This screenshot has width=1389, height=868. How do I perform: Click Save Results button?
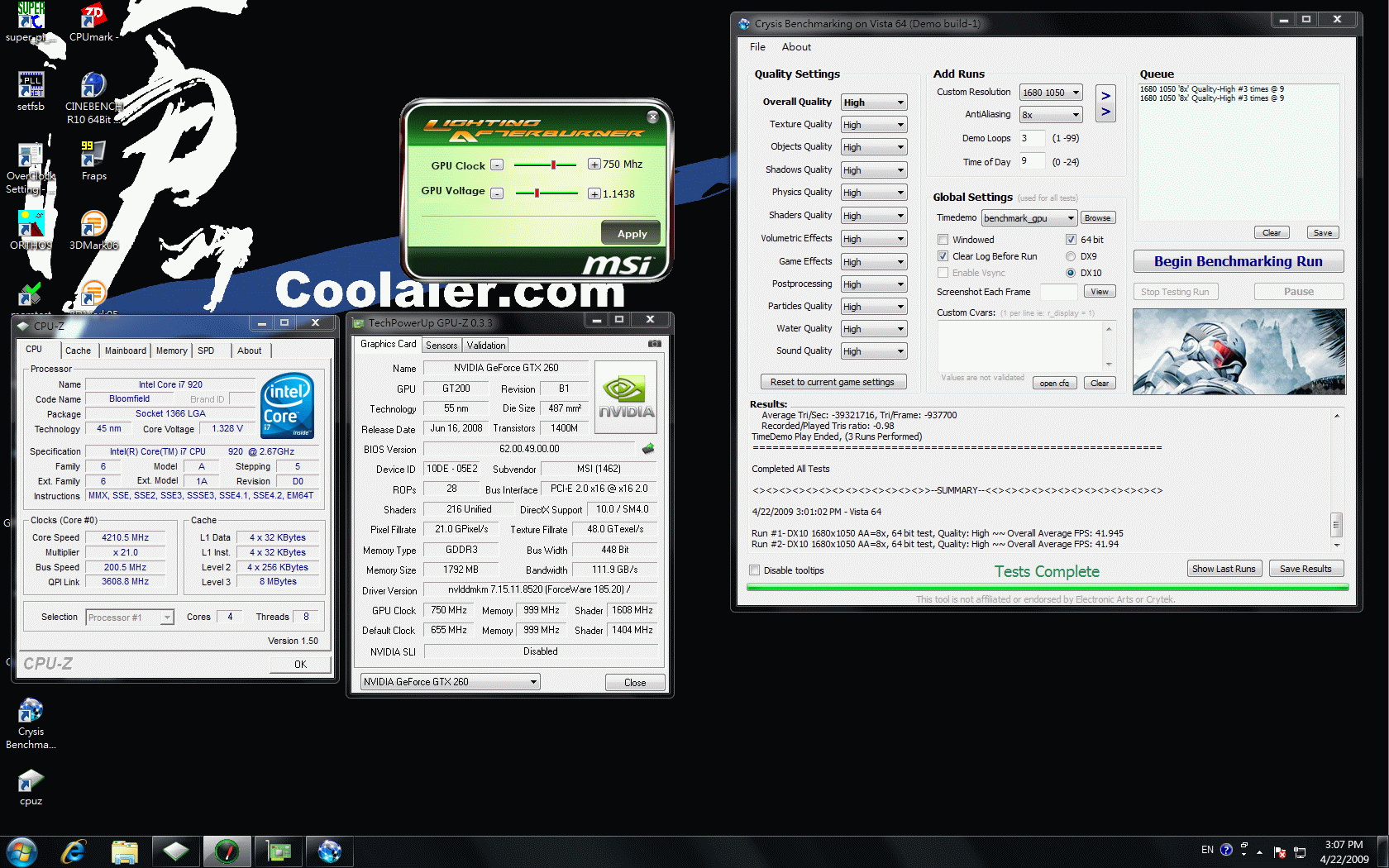(x=1305, y=569)
